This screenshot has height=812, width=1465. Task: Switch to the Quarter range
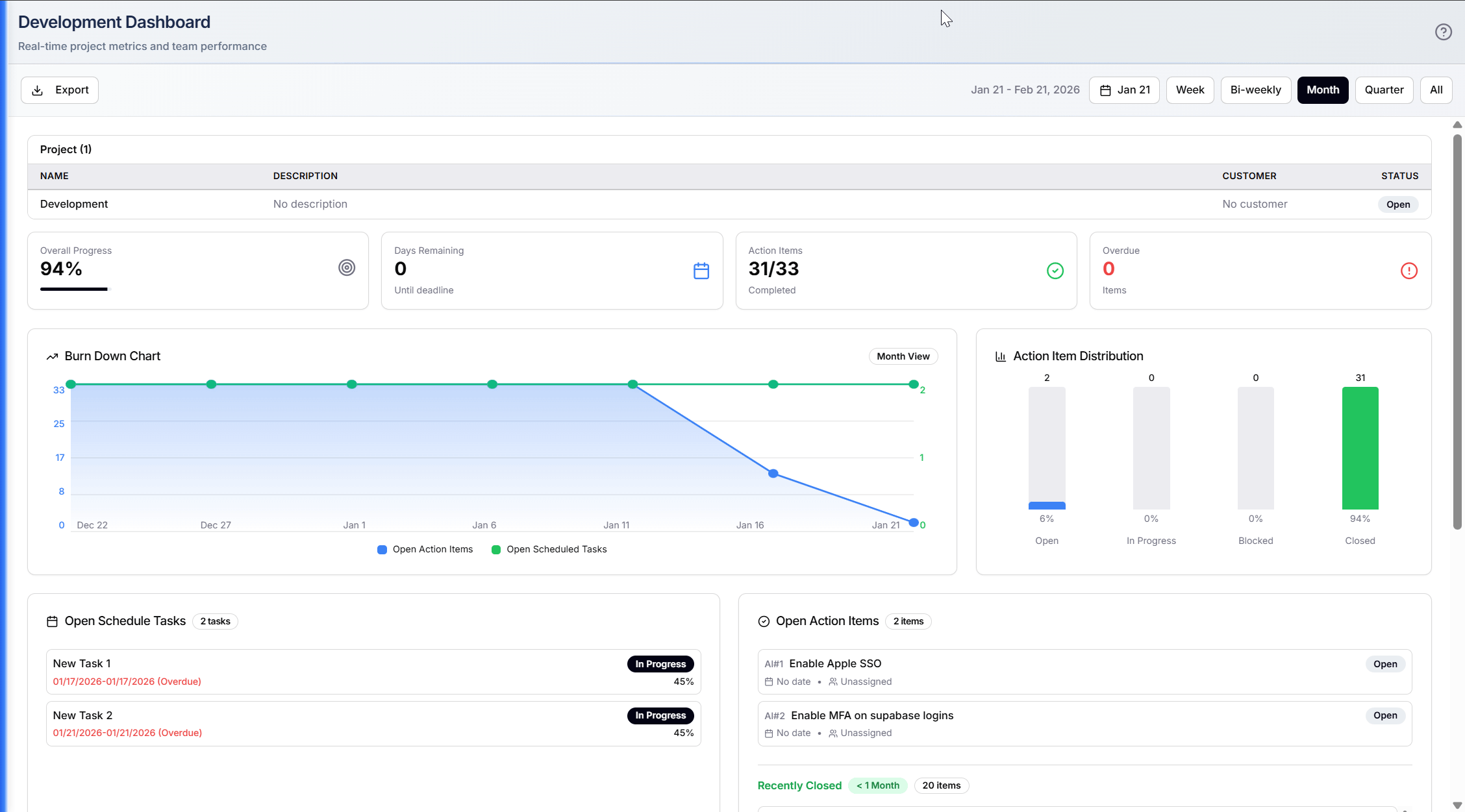[1384, 90]
